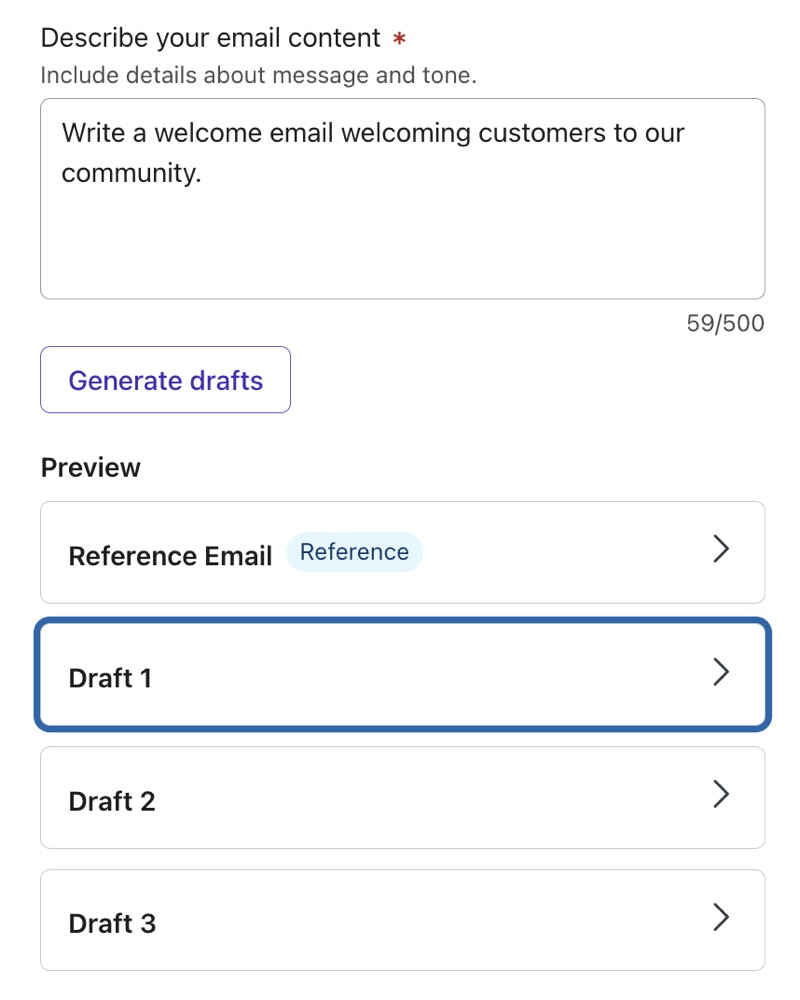
Task: Click the Draft 1 chevron arrow
Action: (x=720, y=673)
